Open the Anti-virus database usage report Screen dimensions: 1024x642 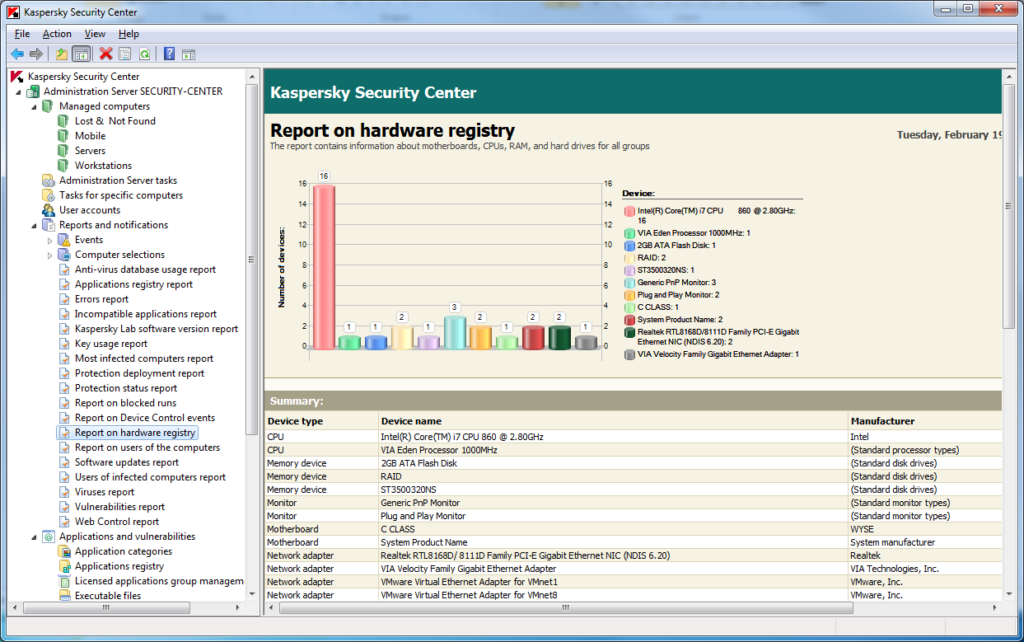[145, 270]
